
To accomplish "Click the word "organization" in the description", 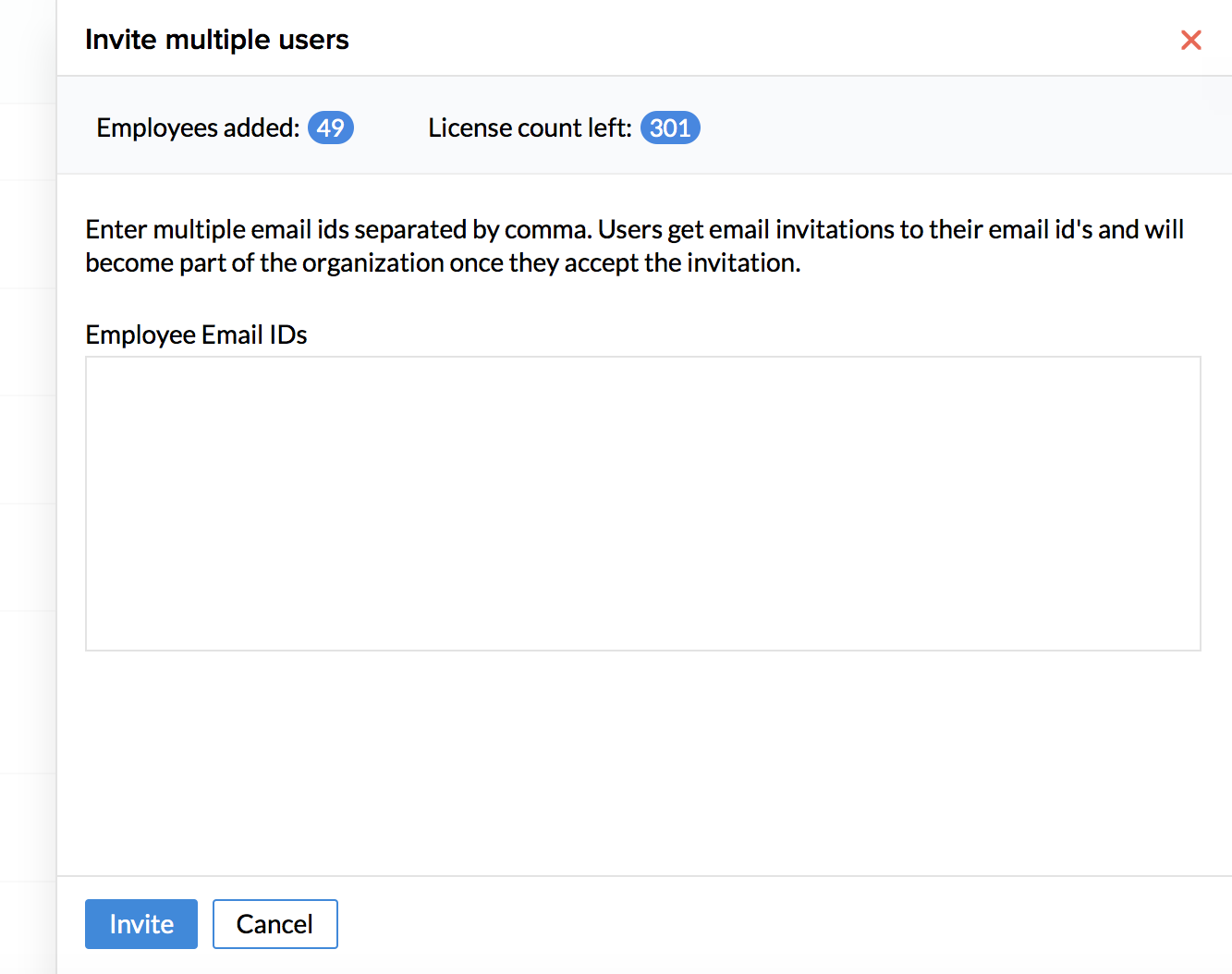I will (x=372, y=263).
